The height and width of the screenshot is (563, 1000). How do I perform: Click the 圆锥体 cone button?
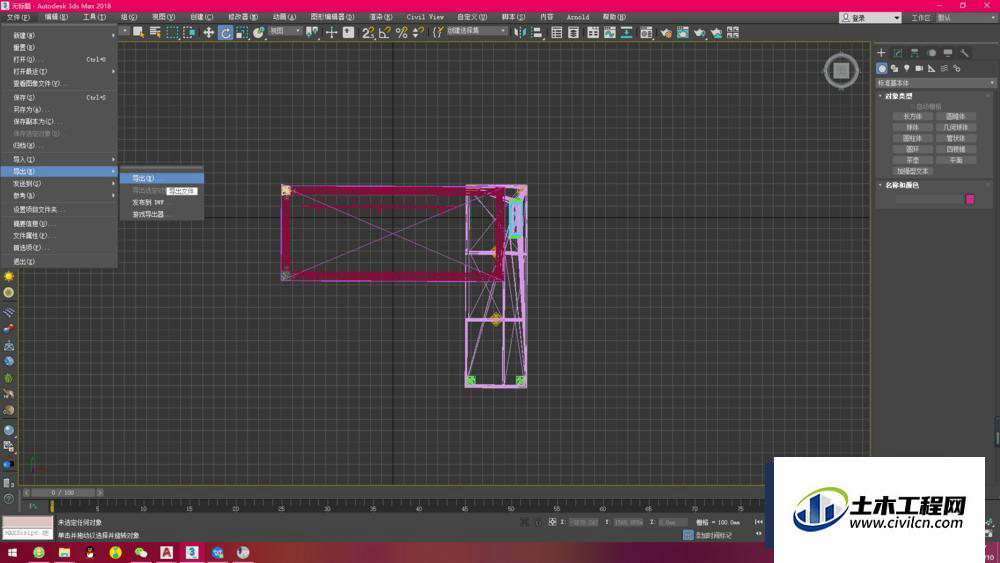pyautogui.click(x=955, y=117)
